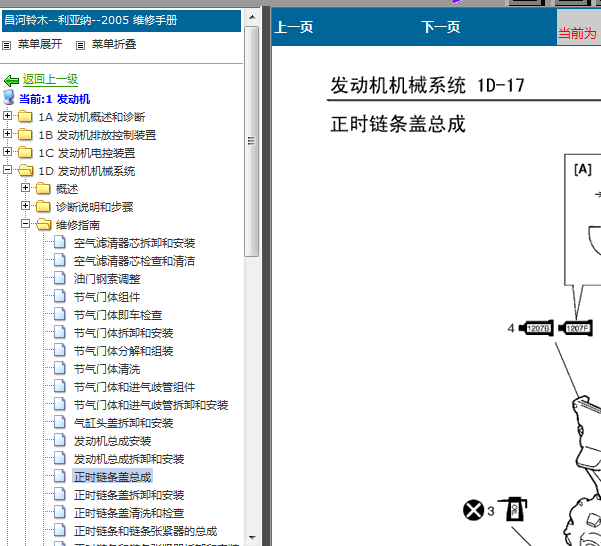601x546 pixels.
Task: Select highlighted 正时链条盖总成 item
Action: [112, 477]
